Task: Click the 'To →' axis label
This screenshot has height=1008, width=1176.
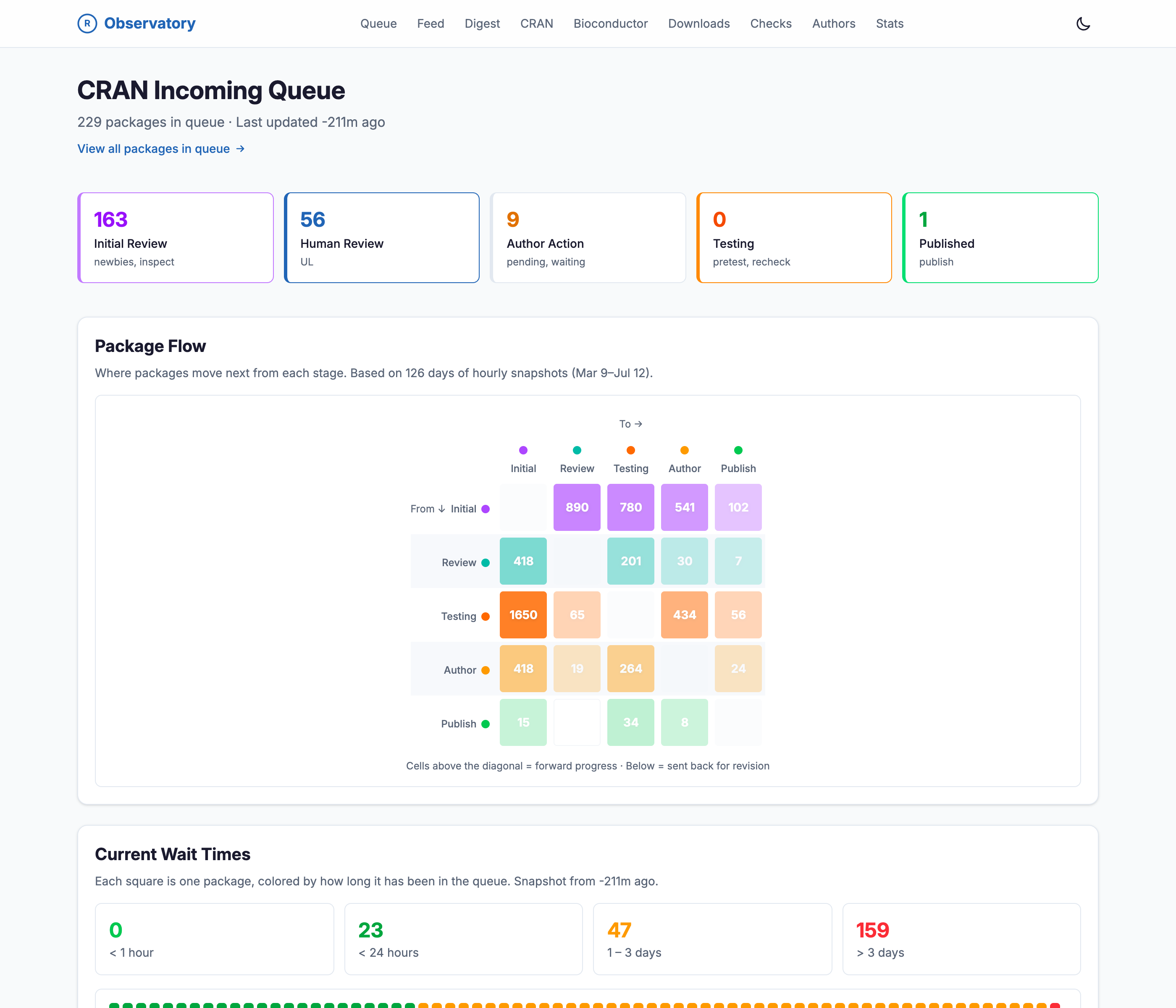Action: click(x=630, y=424)
